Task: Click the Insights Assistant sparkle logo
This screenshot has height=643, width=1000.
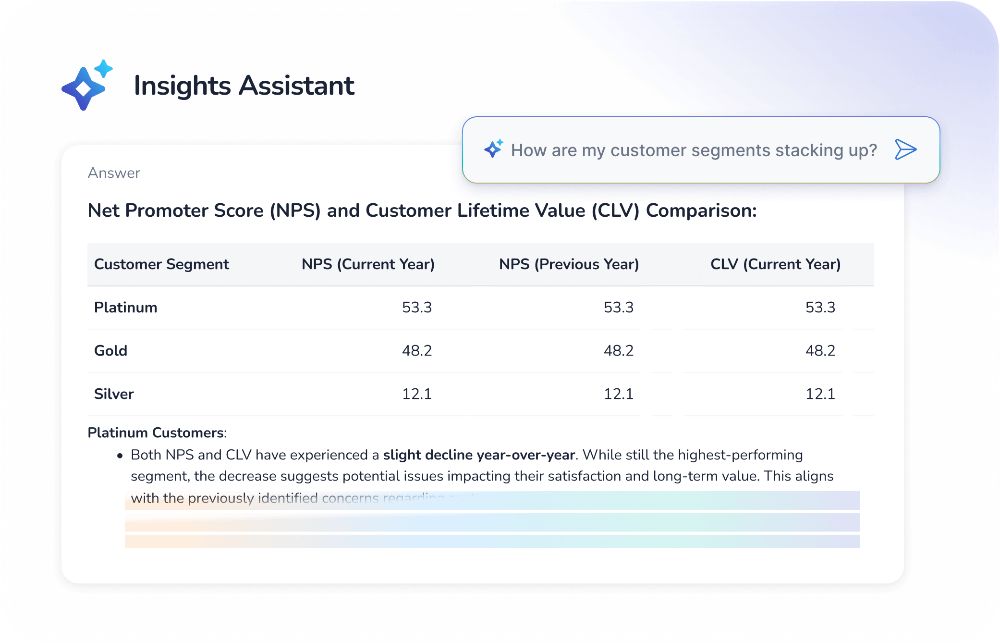Action: click(x=87, y=85)
